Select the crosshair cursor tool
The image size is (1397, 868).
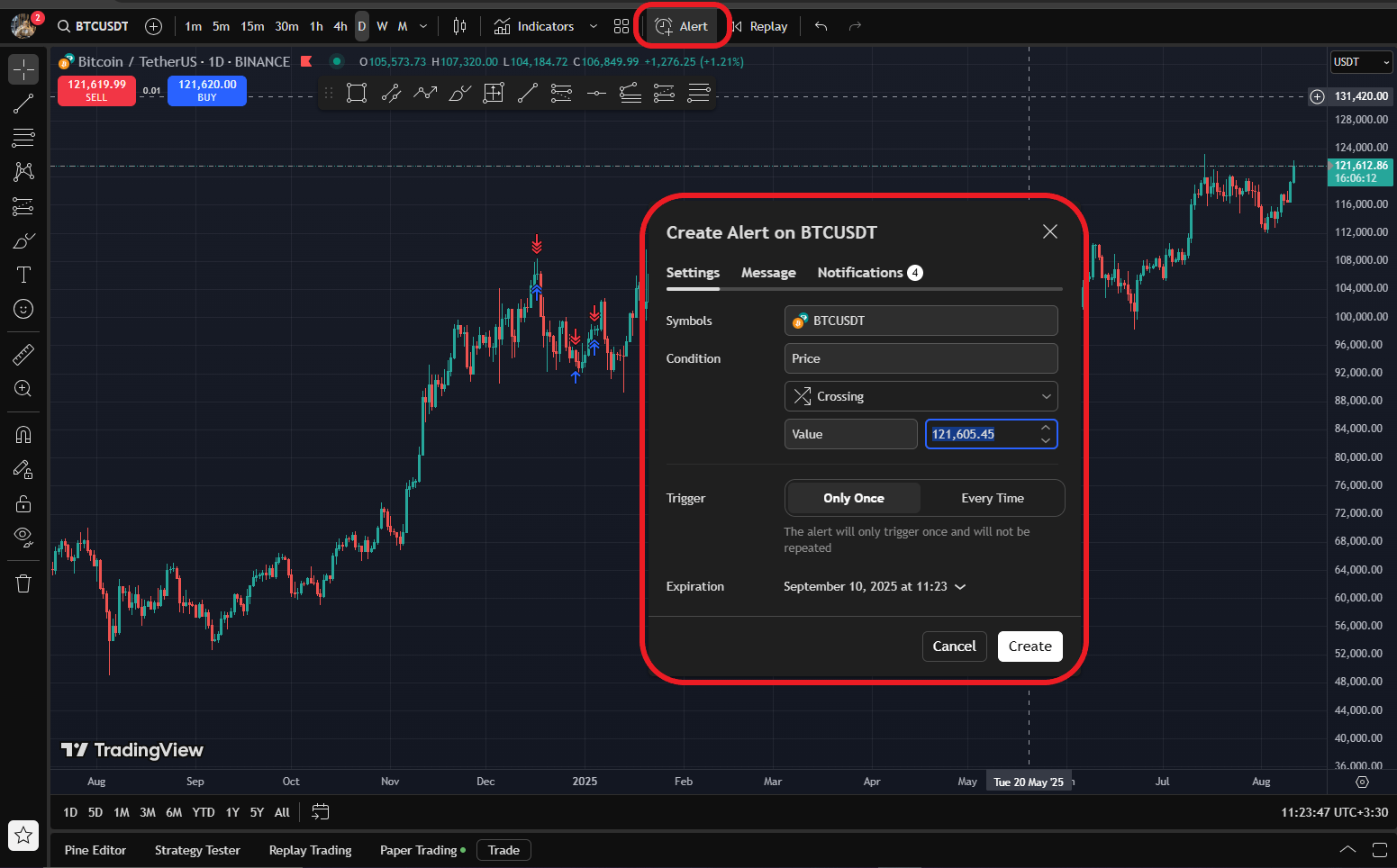point(23,69)
